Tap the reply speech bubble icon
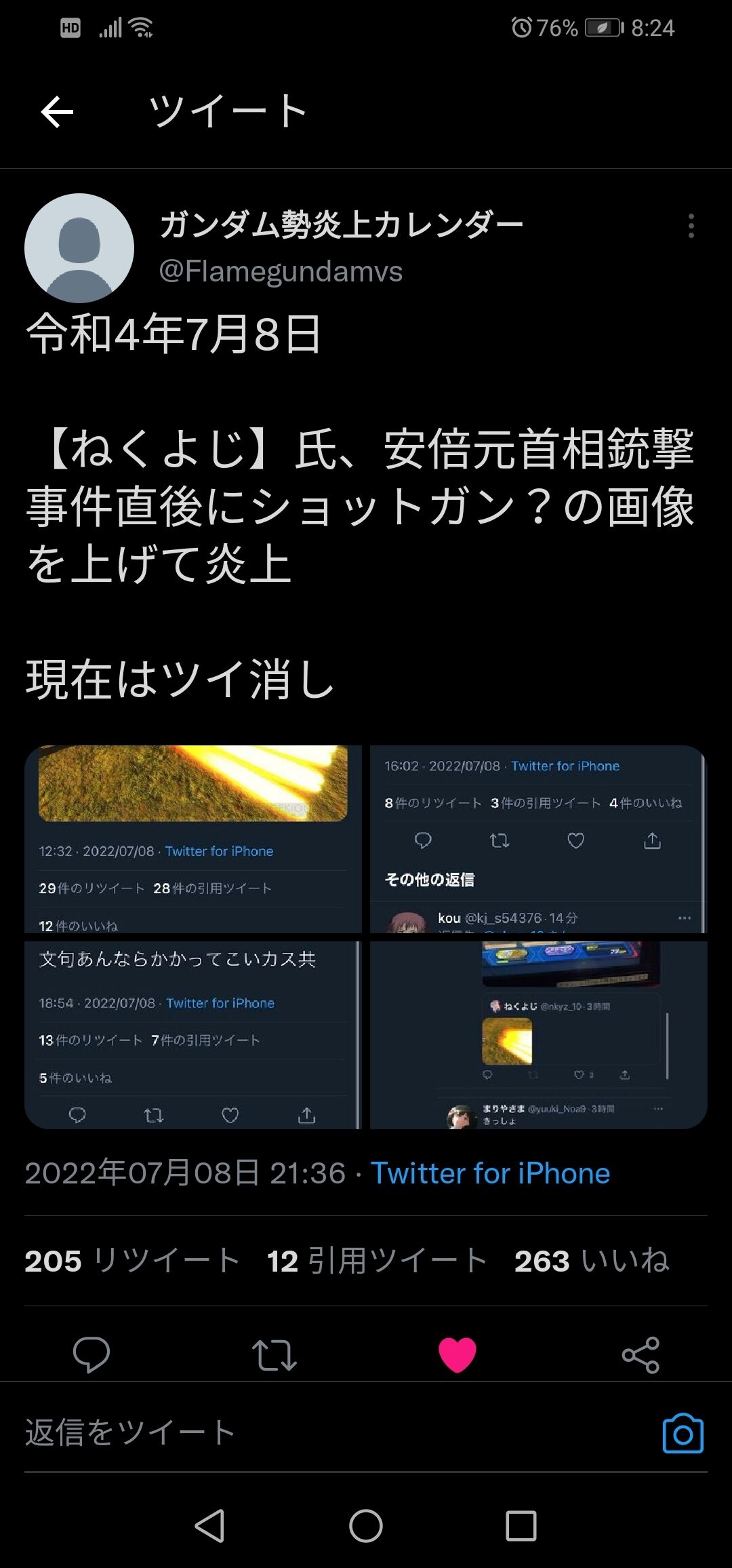The width and height of the screenshot is (732, 1568). [91, 1354]
